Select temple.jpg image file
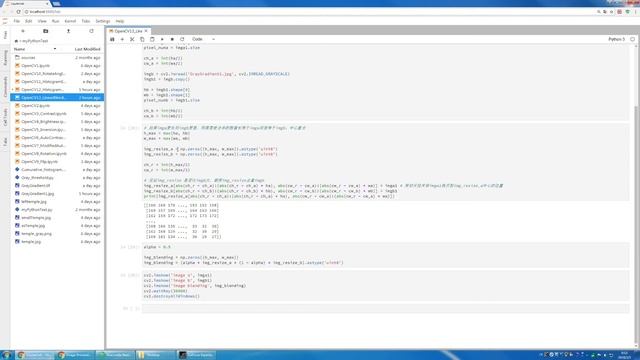Image resolution: width=640 pixels, height=360 pixels. pyautogui.click(x=57, y=242)
